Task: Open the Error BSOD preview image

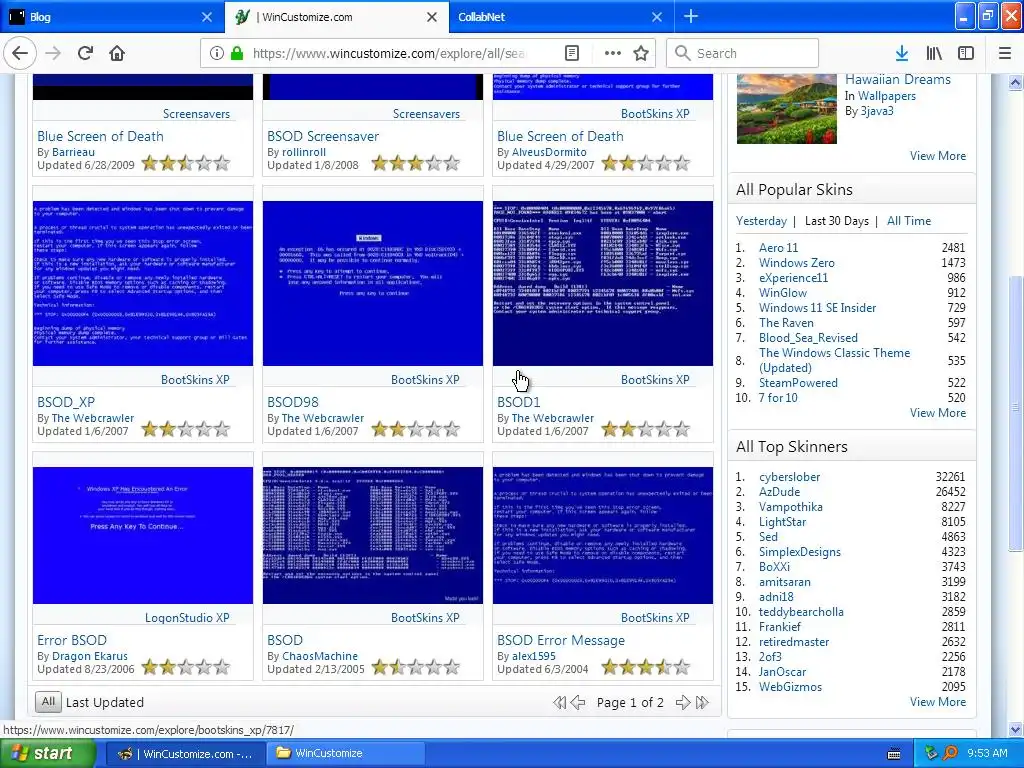Action: pos(143,536)
